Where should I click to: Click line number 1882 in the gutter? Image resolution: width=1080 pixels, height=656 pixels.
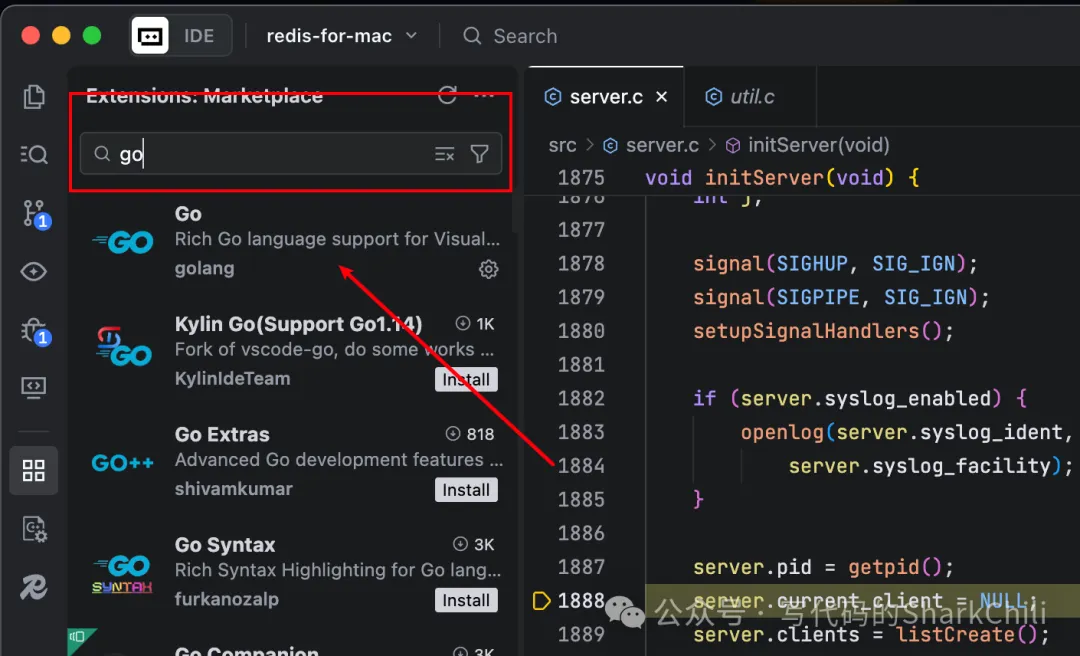coord(581,398)
